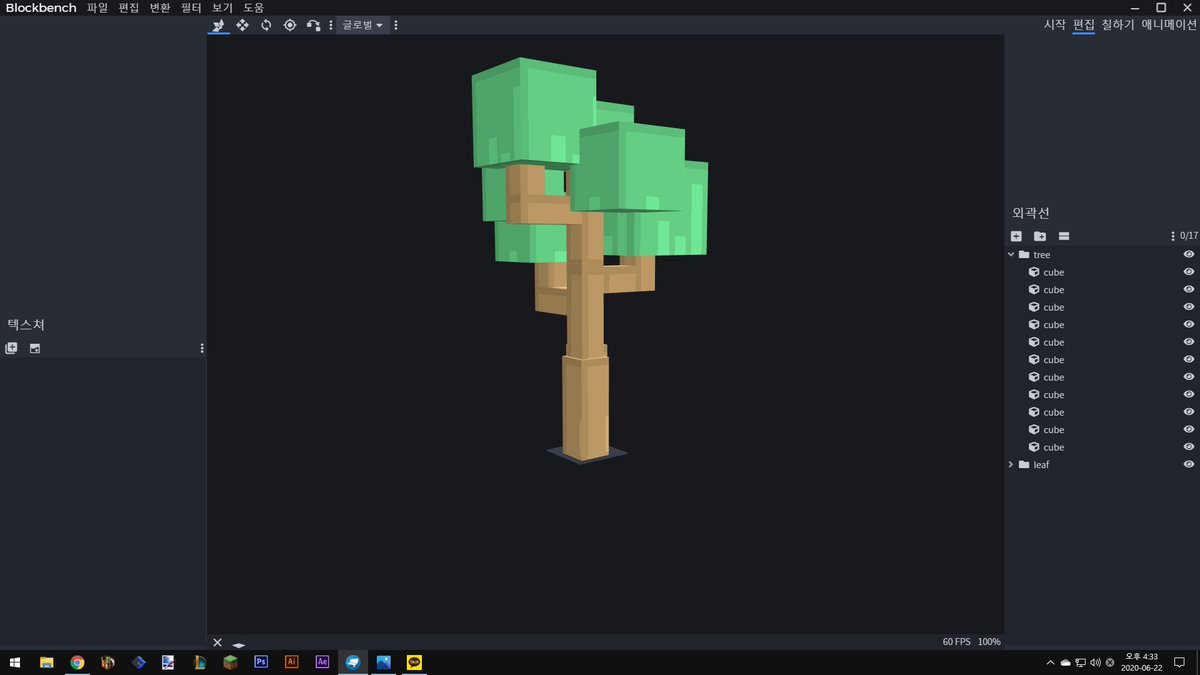The height and width of the screenshot is (675, 1200).
Task: Click the 0/17 selection counter
Action: tap(1189, 236)
